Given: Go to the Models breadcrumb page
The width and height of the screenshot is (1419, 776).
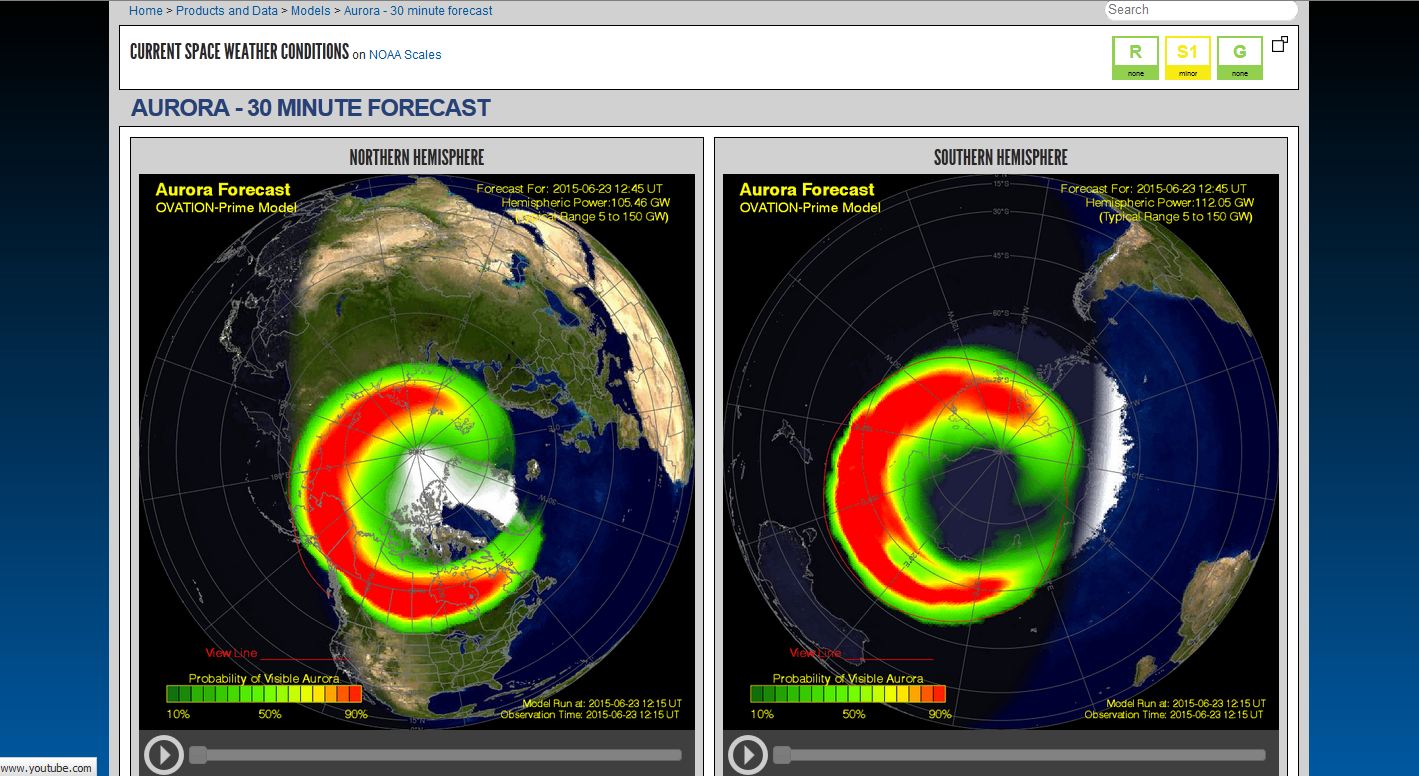Looking at the screenshot, I should [x=311, y=11].
